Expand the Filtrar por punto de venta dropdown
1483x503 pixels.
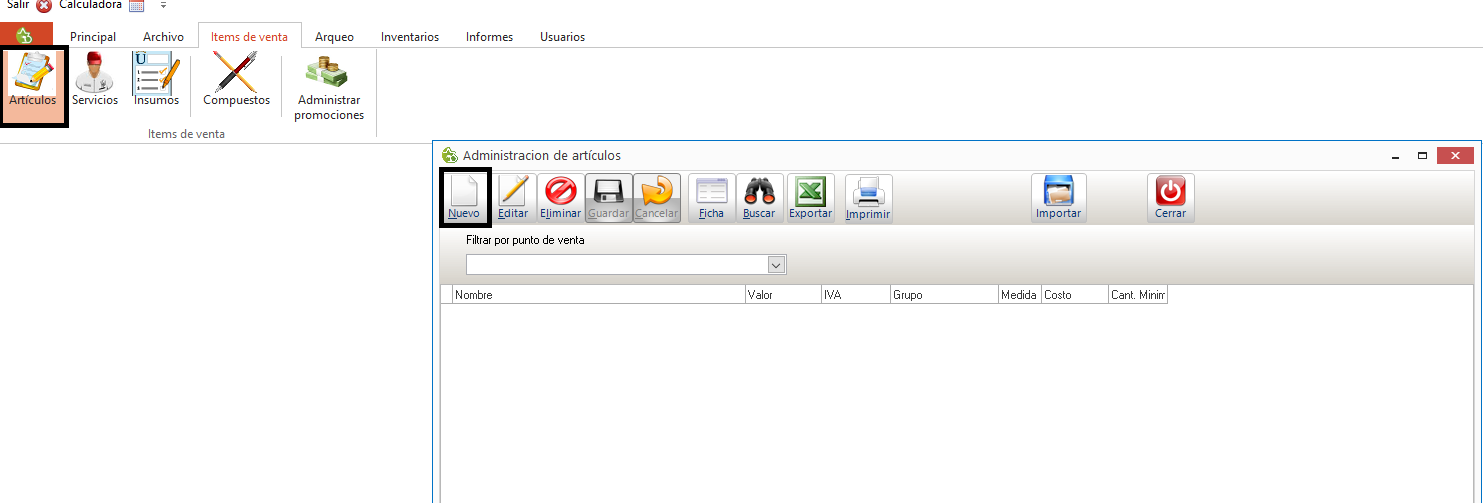[776, 265]
